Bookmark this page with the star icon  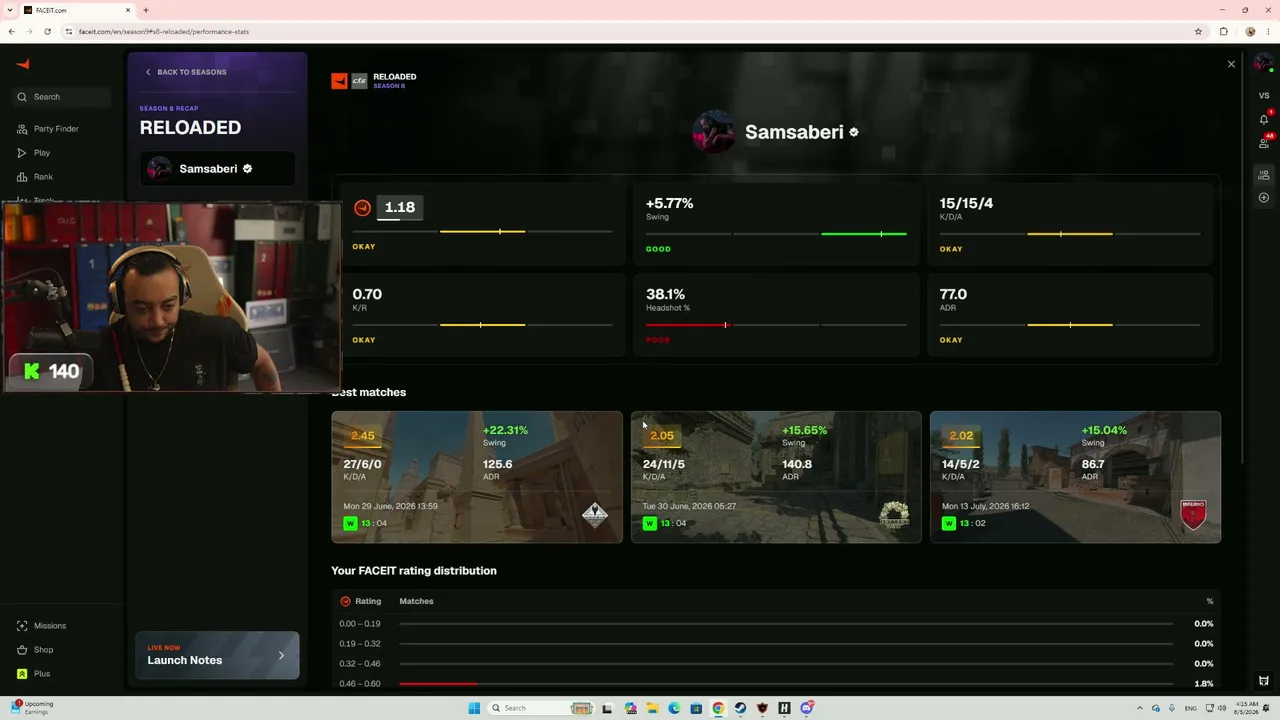1198,31
